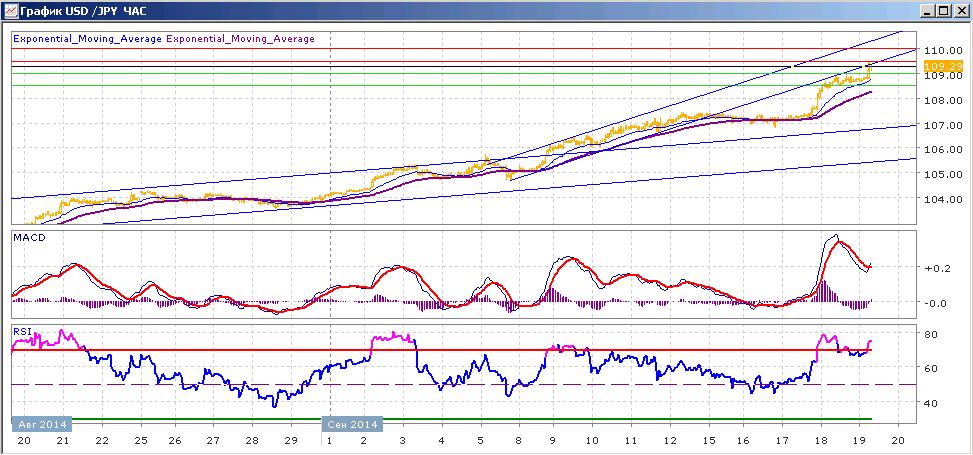Select the purple Exponential_Moving_Average legend label
Screen dimensions: 973x455
coord(240,38)
